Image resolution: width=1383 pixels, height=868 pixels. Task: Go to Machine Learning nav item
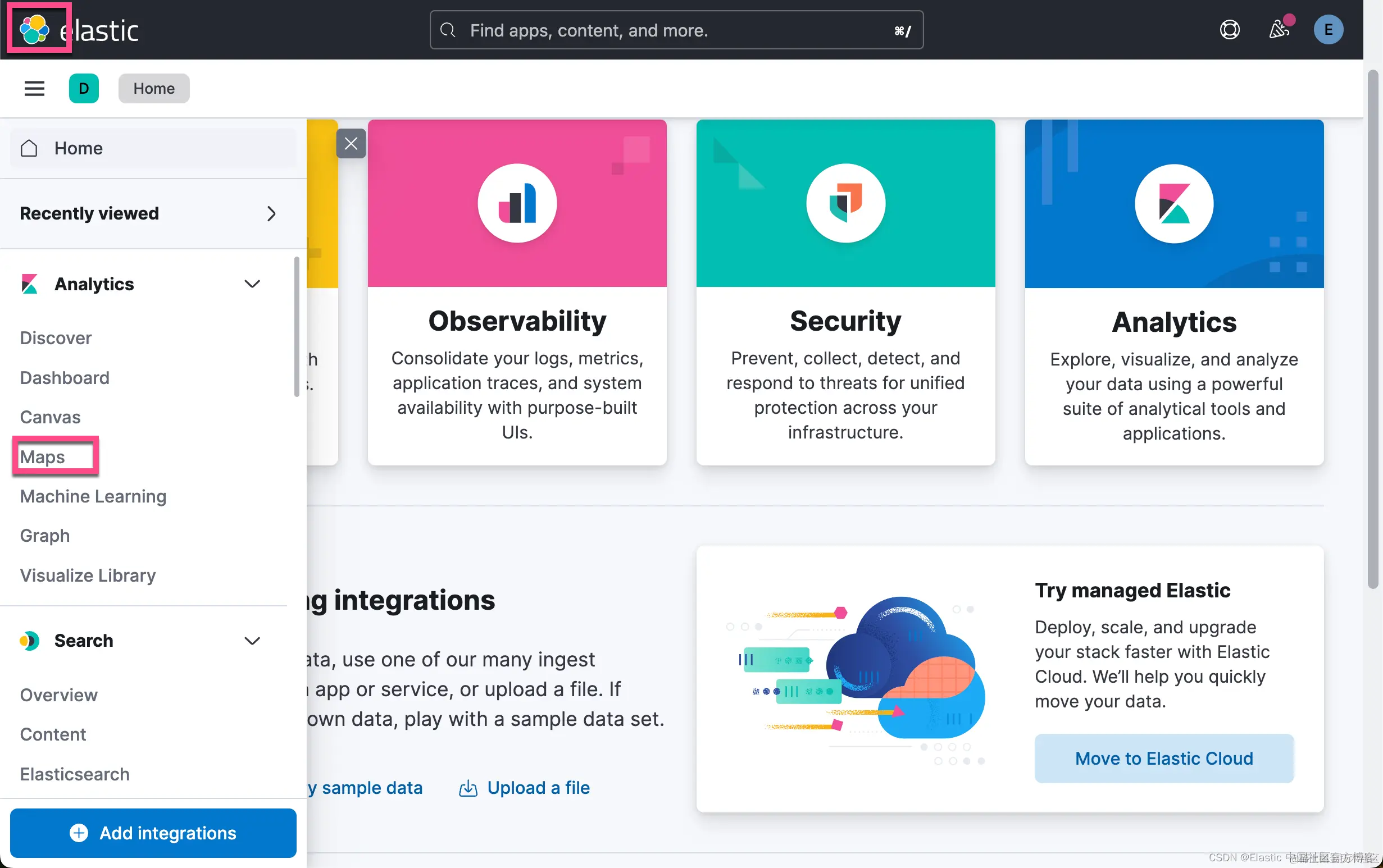[x=93, y=496]
